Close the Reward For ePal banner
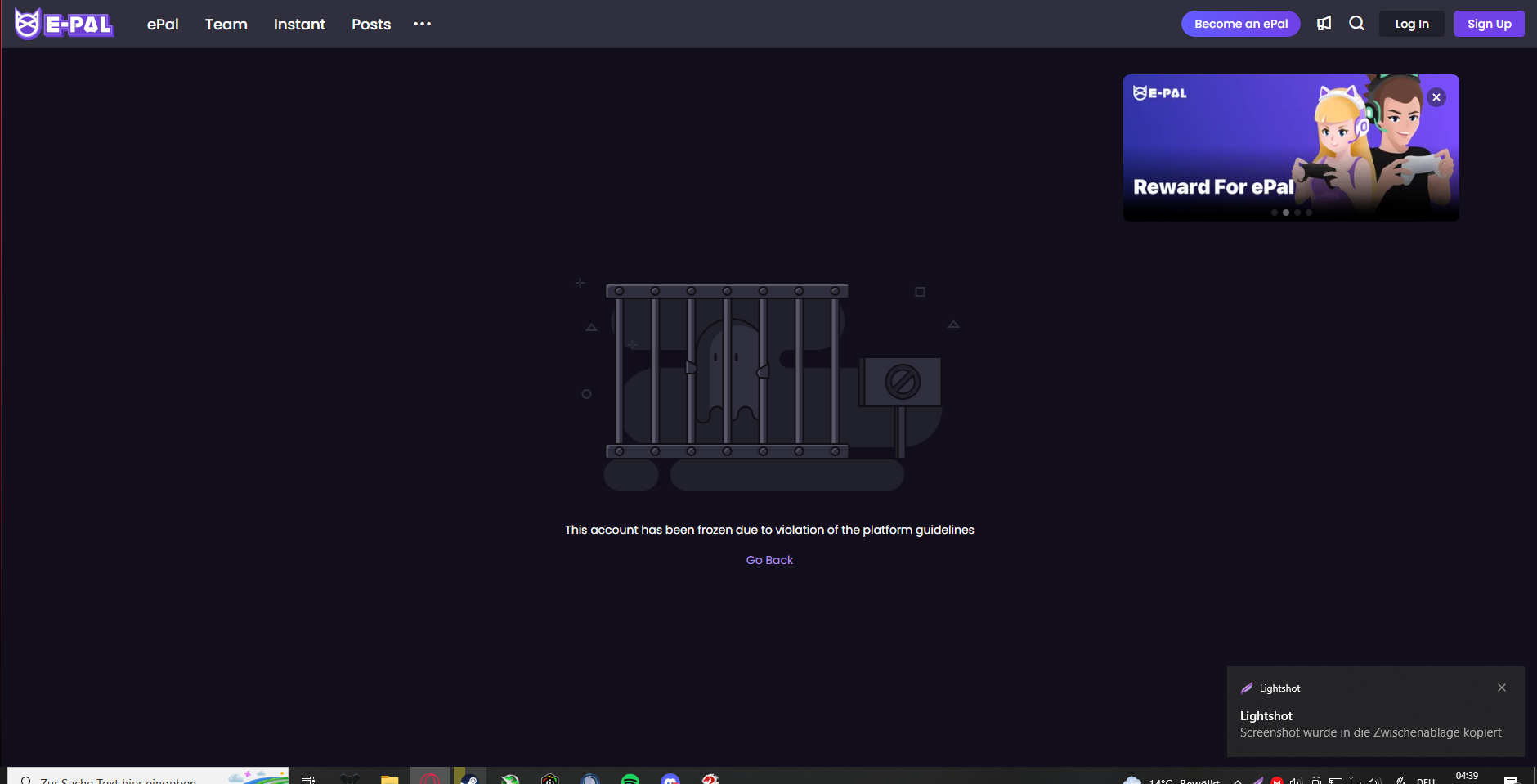Image resolution: width=1537 pixels, height=784 pixels. [1436, 97]
